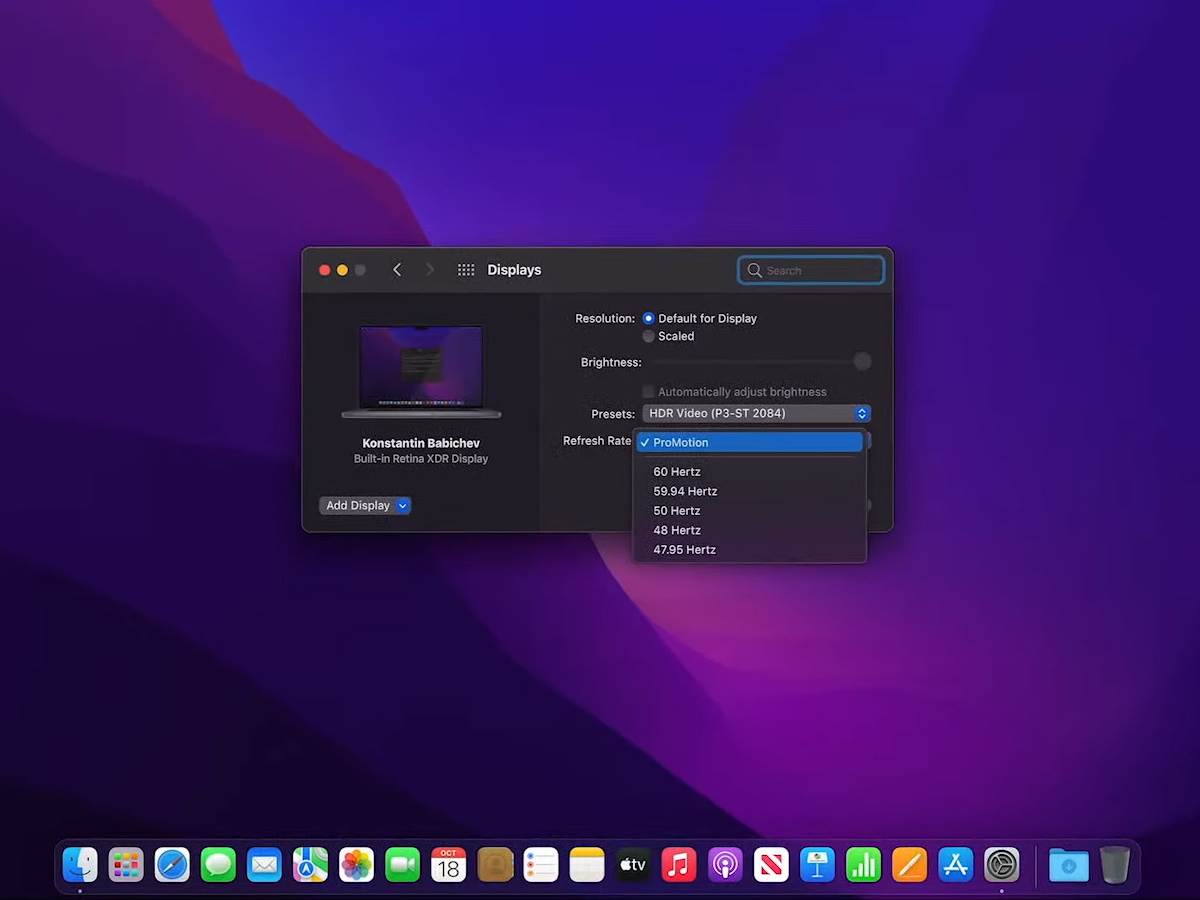Enable Automatically adjust brightness
The image size is (1200, 900).
(648, 391)
